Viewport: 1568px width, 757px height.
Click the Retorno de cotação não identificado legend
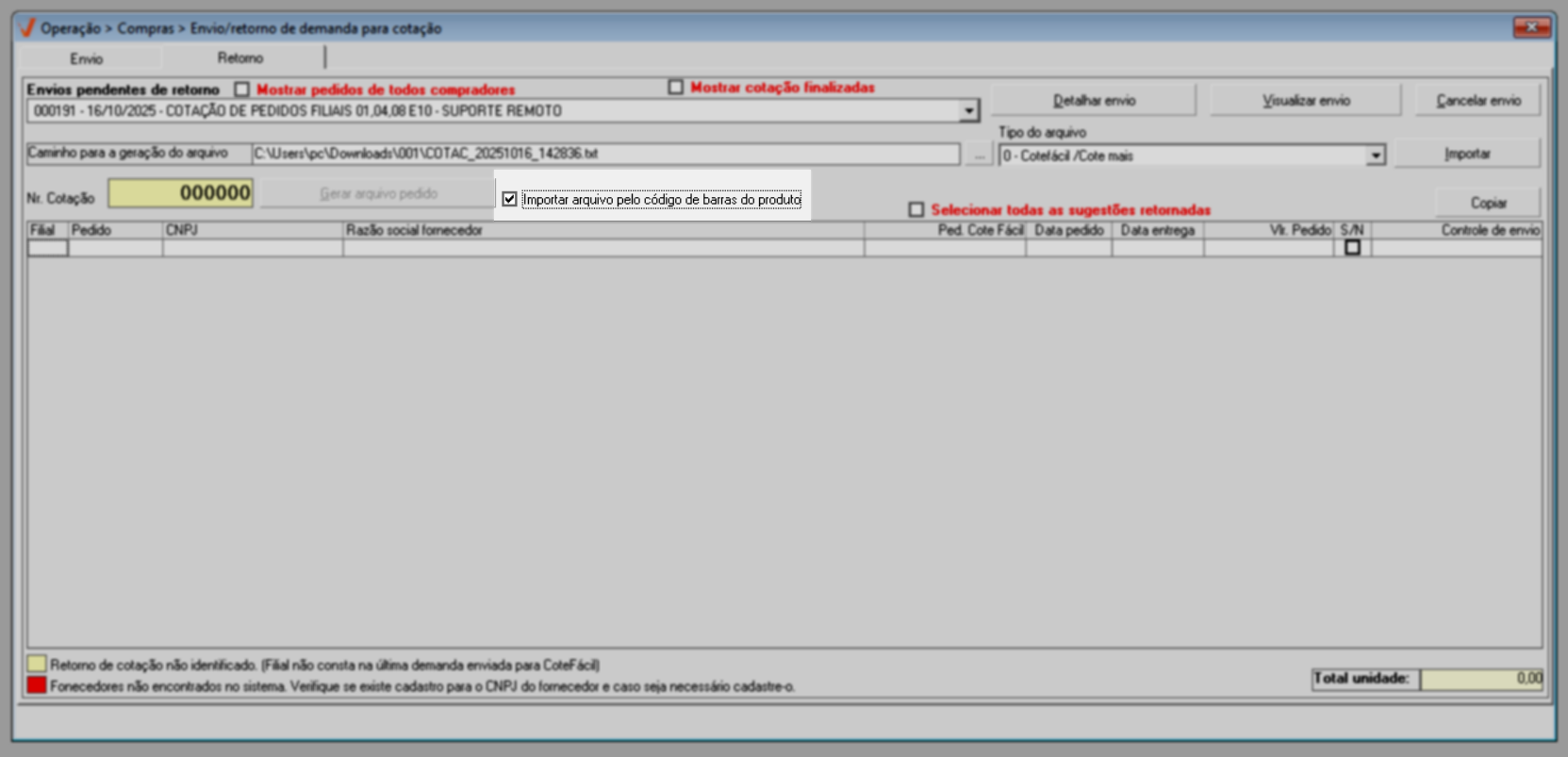[x=324, y=665]
